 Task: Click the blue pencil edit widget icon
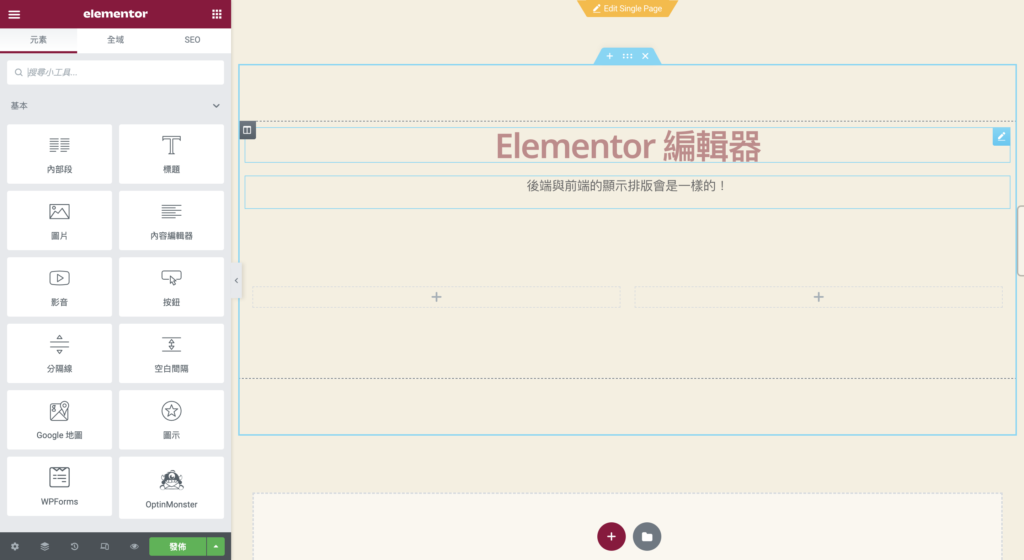tap(1001, 136)
